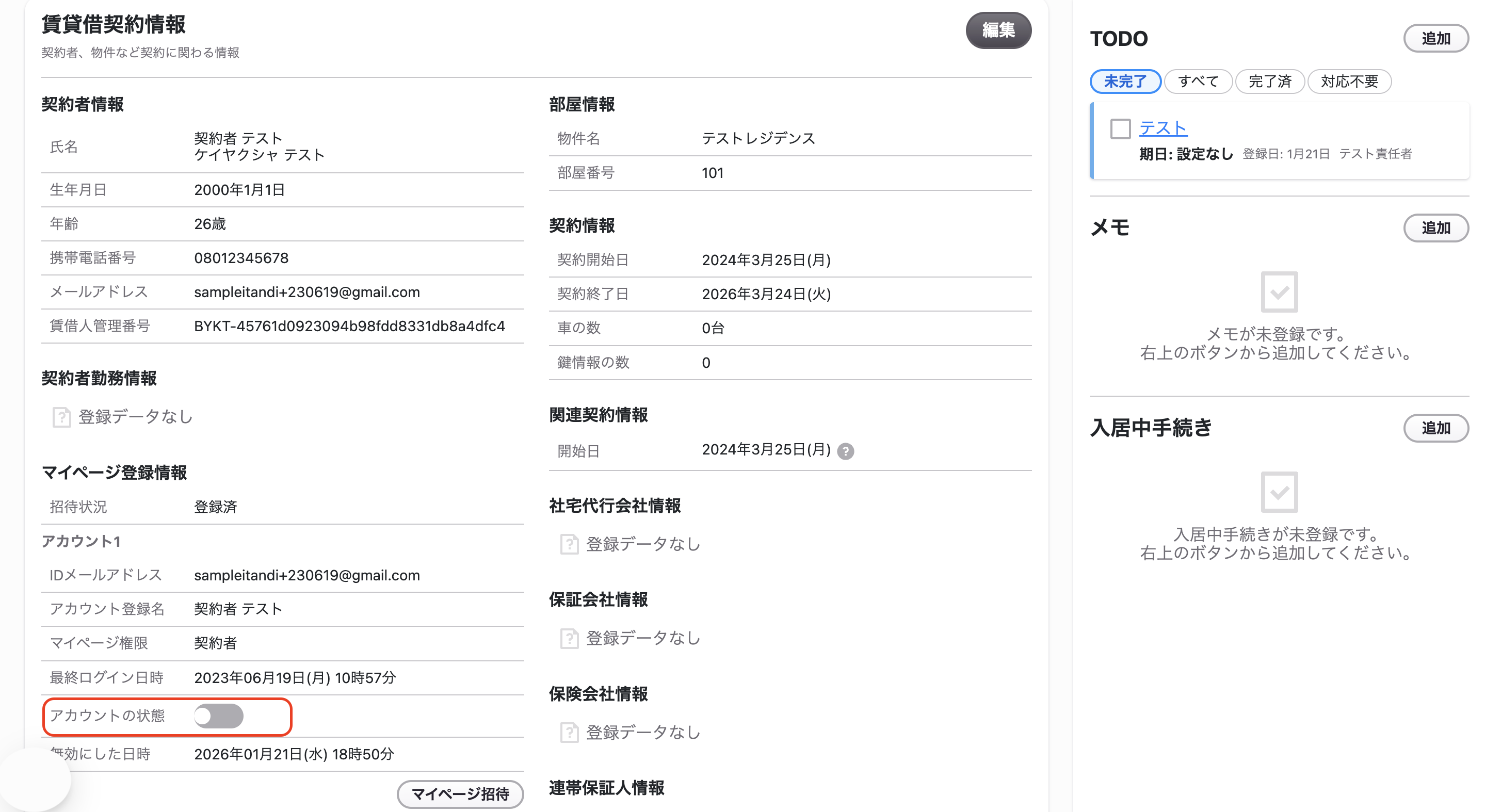The width and height of the screenshot is (1485, 812).
Task: Click the 招待状況 value 登録済
Action: pos(216,507)
